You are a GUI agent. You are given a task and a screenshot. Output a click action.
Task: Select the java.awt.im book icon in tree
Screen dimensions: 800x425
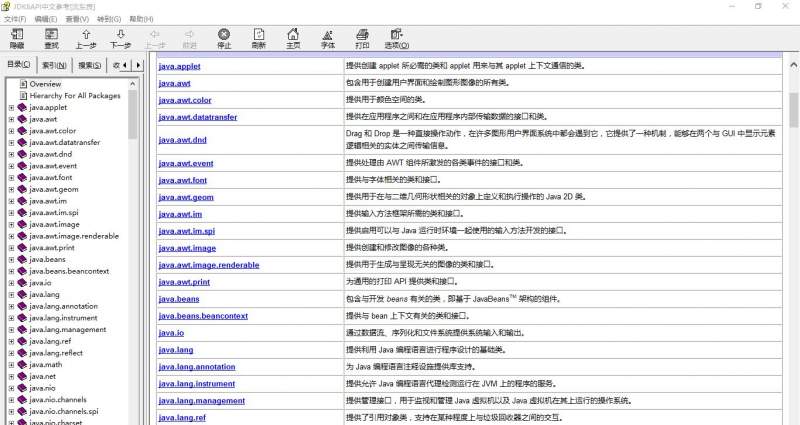pyautogui.click(x=22, y=201)
